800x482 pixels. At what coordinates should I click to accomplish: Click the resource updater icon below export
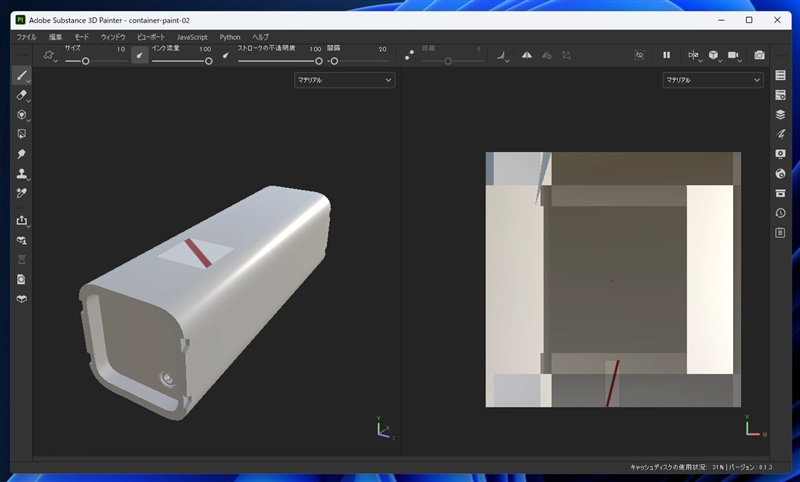click(21, 240)
